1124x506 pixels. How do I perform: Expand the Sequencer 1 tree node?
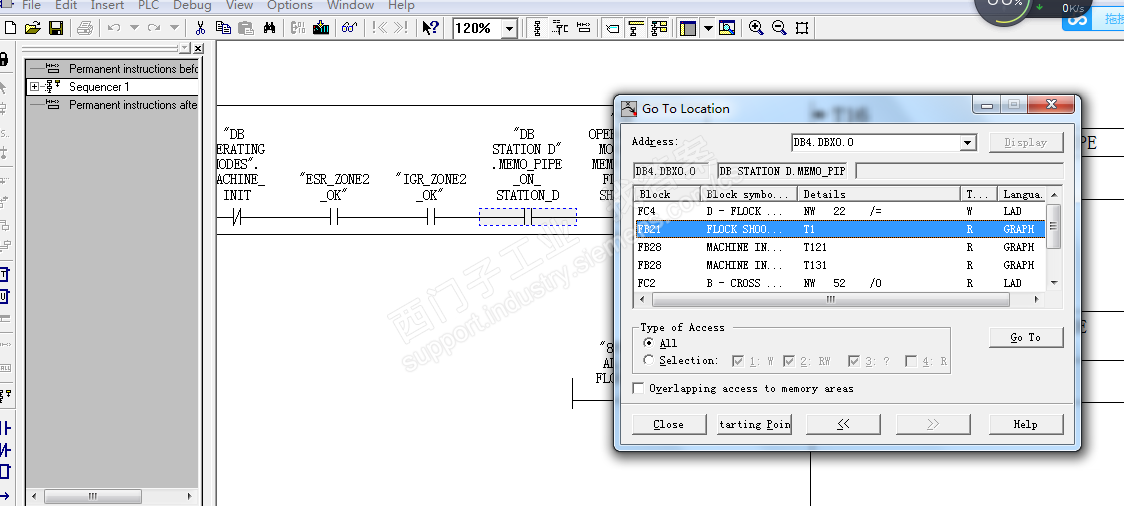point(35,87)
